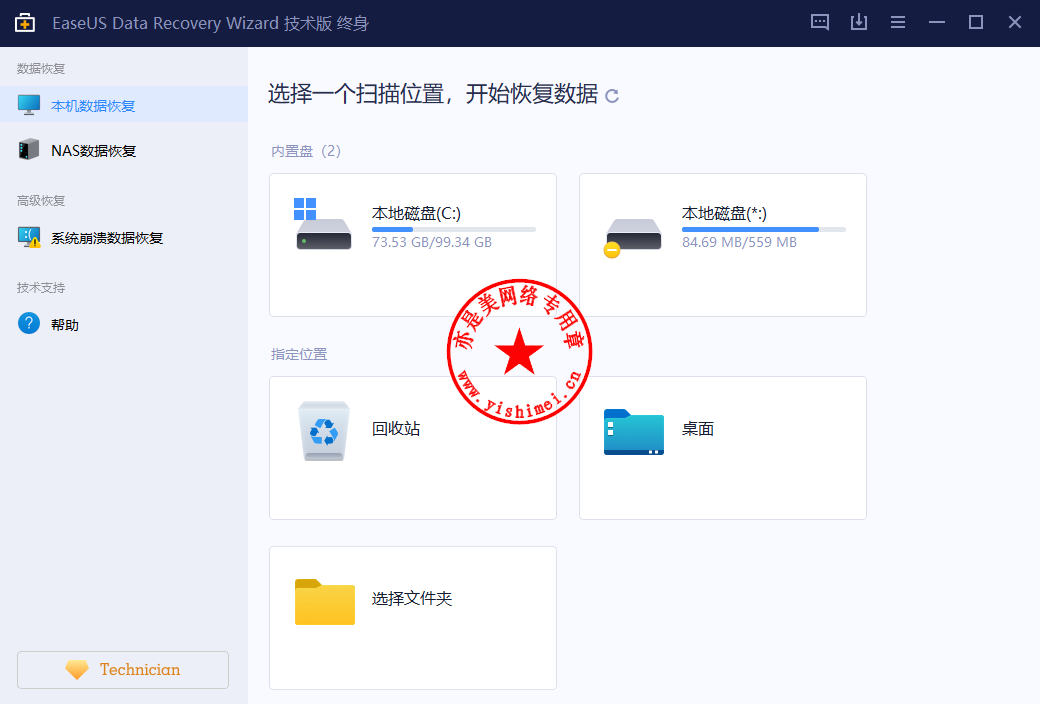This screenshot has height=704, width=1040.
Task: Click the monitor icon for 本机数据恢复
Action: point(29,105)
